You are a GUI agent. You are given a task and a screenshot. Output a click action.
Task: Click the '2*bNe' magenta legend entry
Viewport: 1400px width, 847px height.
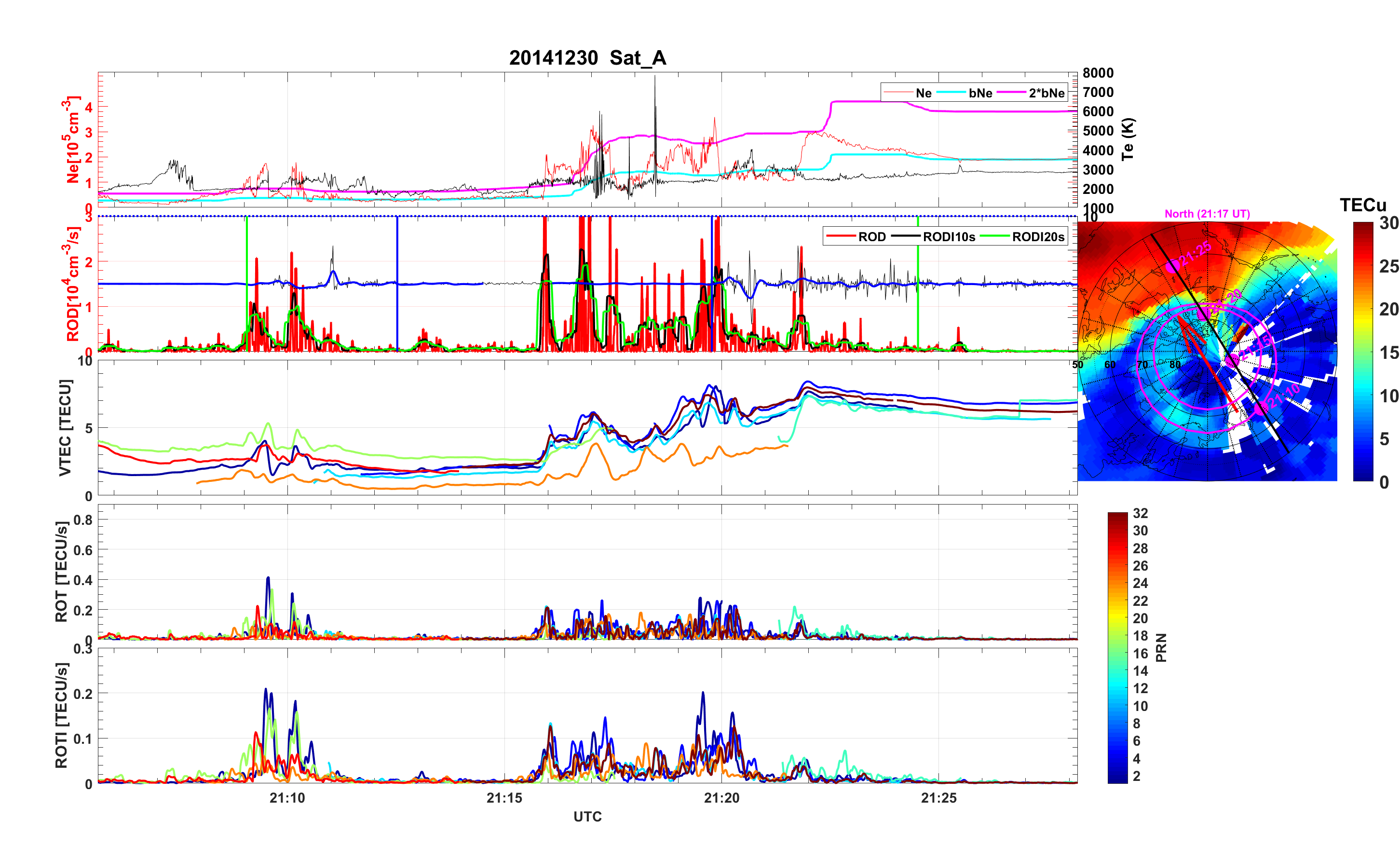pyautogui.click(x=1046, y=93)
